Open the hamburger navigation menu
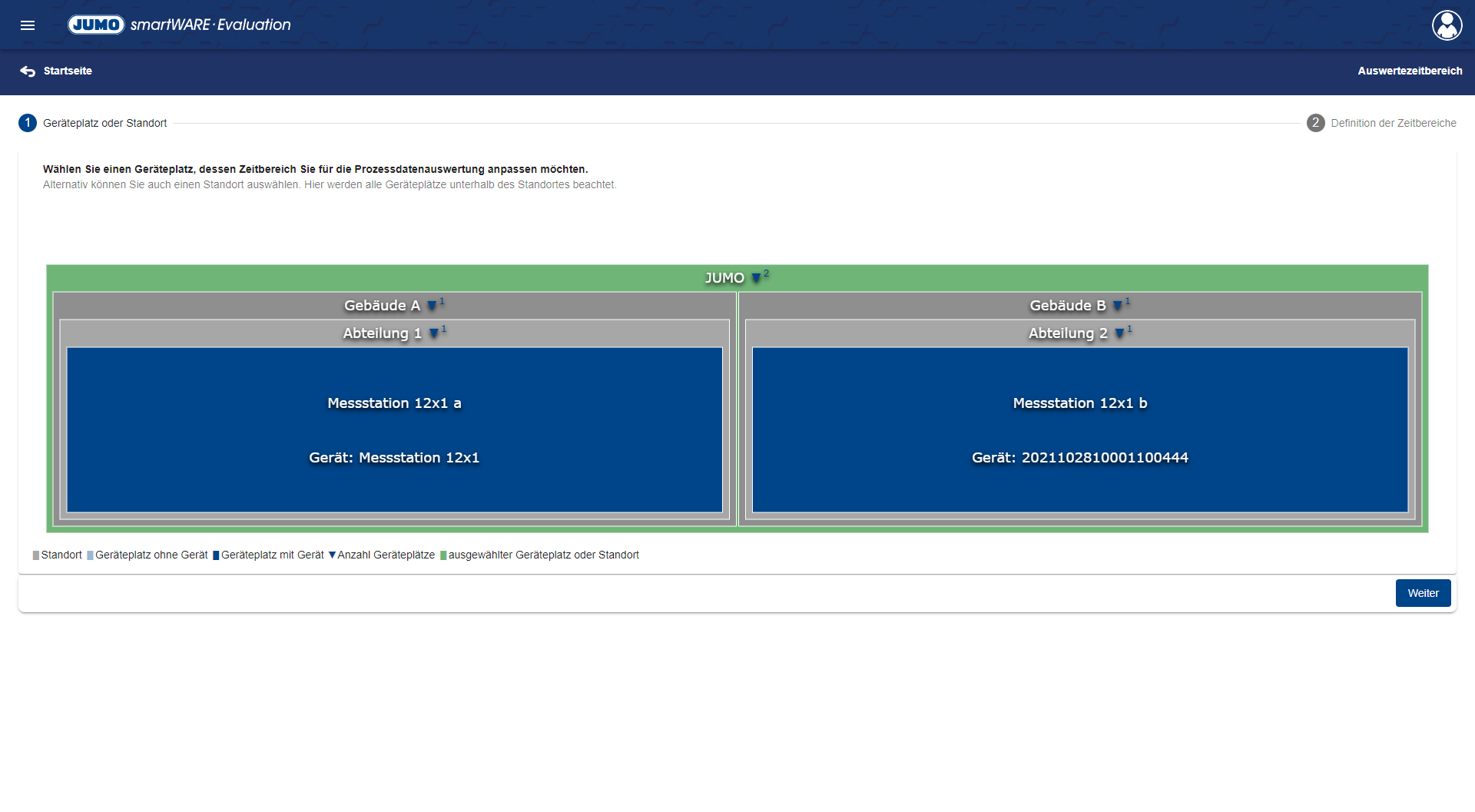1475x812 pixels. tap(28, 25)
